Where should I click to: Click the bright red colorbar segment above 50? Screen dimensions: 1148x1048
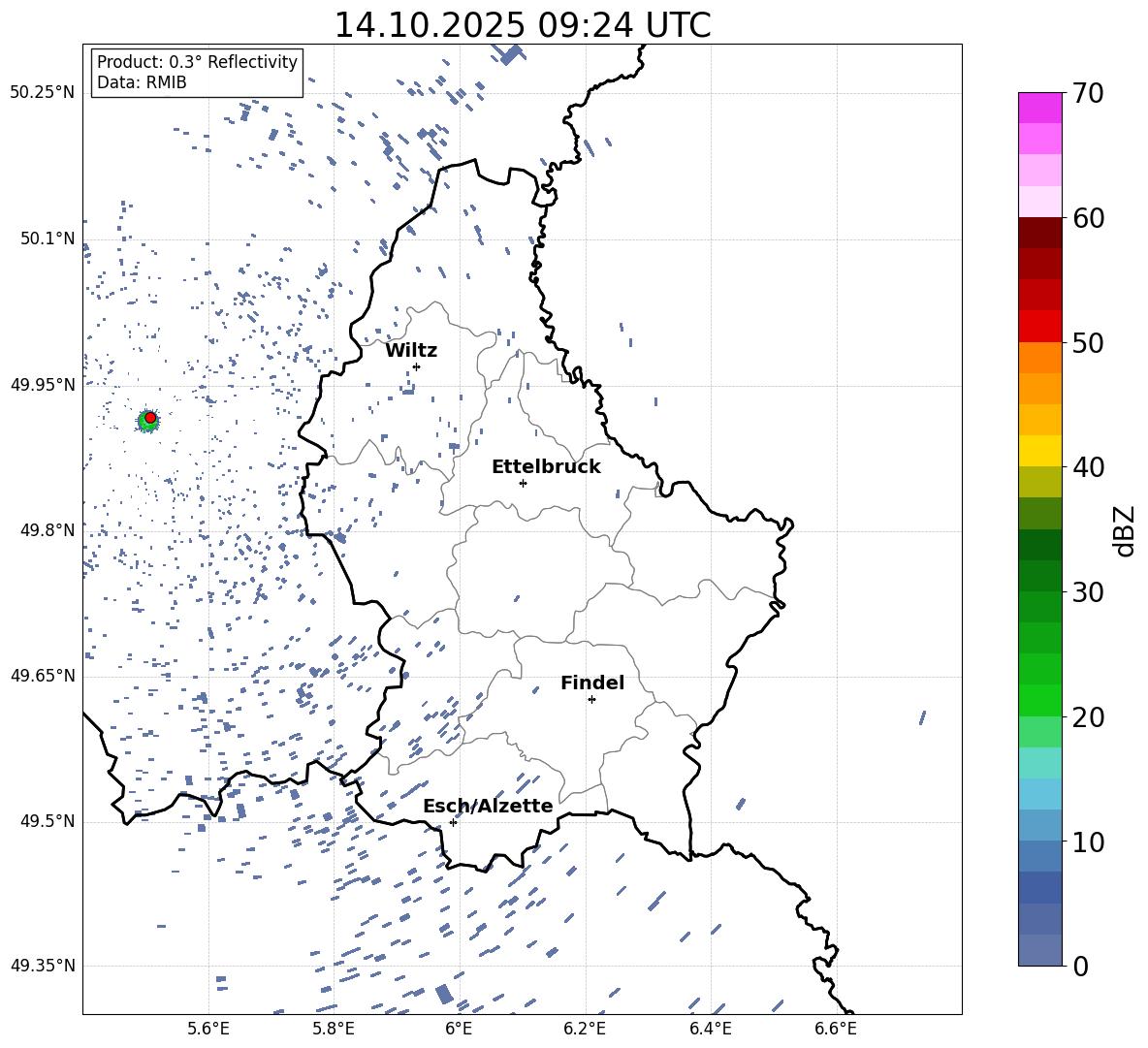[1039, 327]
